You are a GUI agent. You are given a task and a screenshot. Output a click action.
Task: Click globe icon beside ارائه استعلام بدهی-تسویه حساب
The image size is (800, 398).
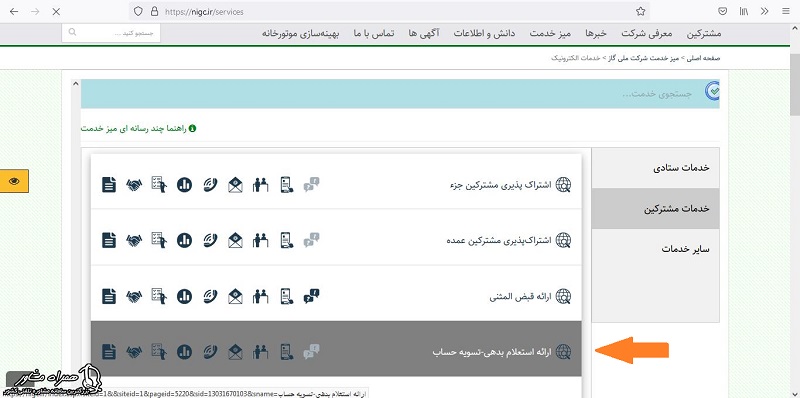(563, 352)
